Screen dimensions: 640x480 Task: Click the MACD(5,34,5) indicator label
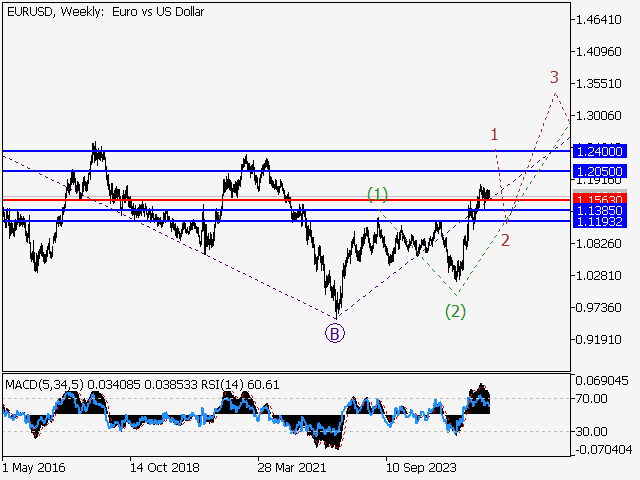[x=44, y=382]
